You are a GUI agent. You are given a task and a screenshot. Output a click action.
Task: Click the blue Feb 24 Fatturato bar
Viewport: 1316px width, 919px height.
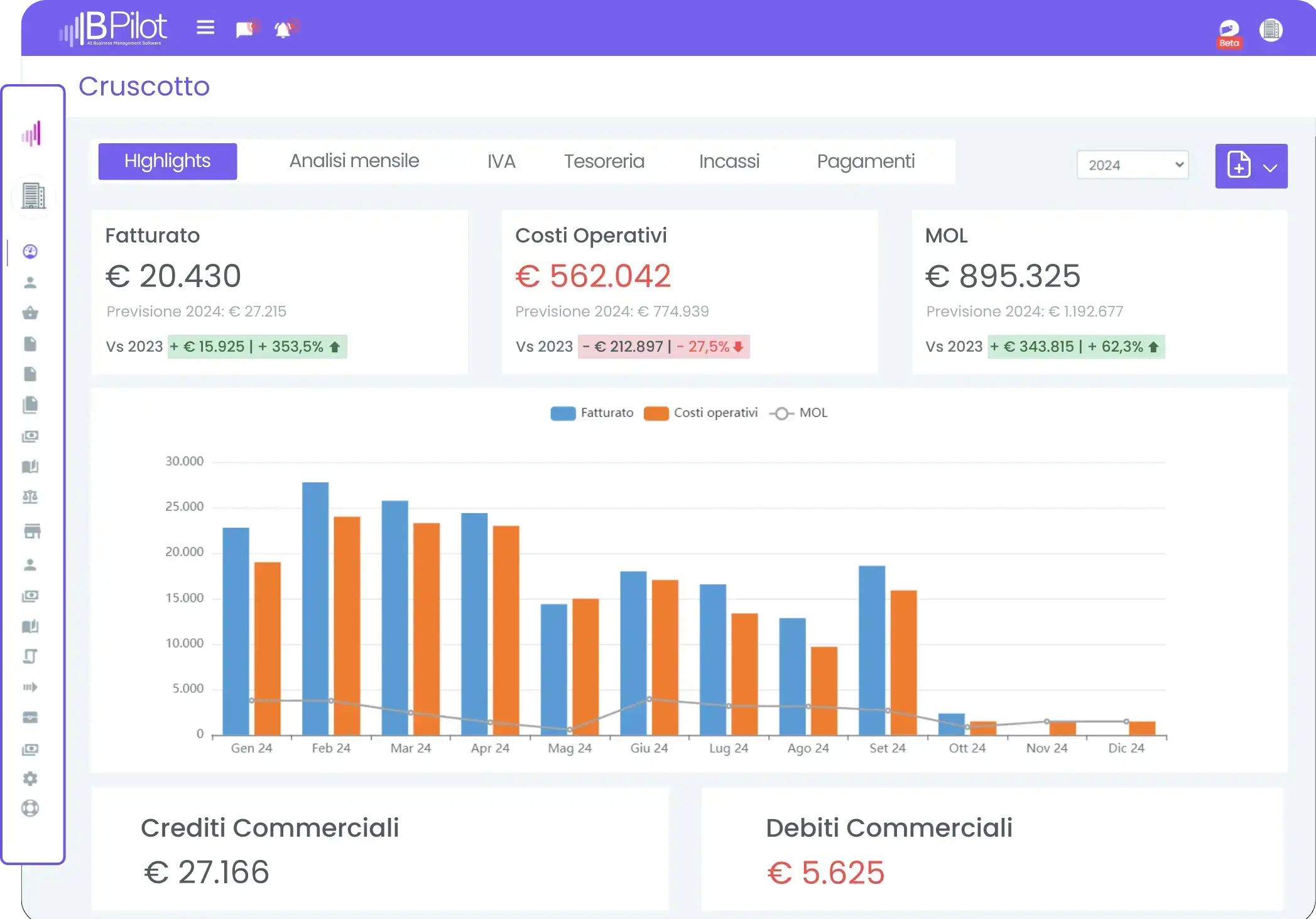pos(315,609)
